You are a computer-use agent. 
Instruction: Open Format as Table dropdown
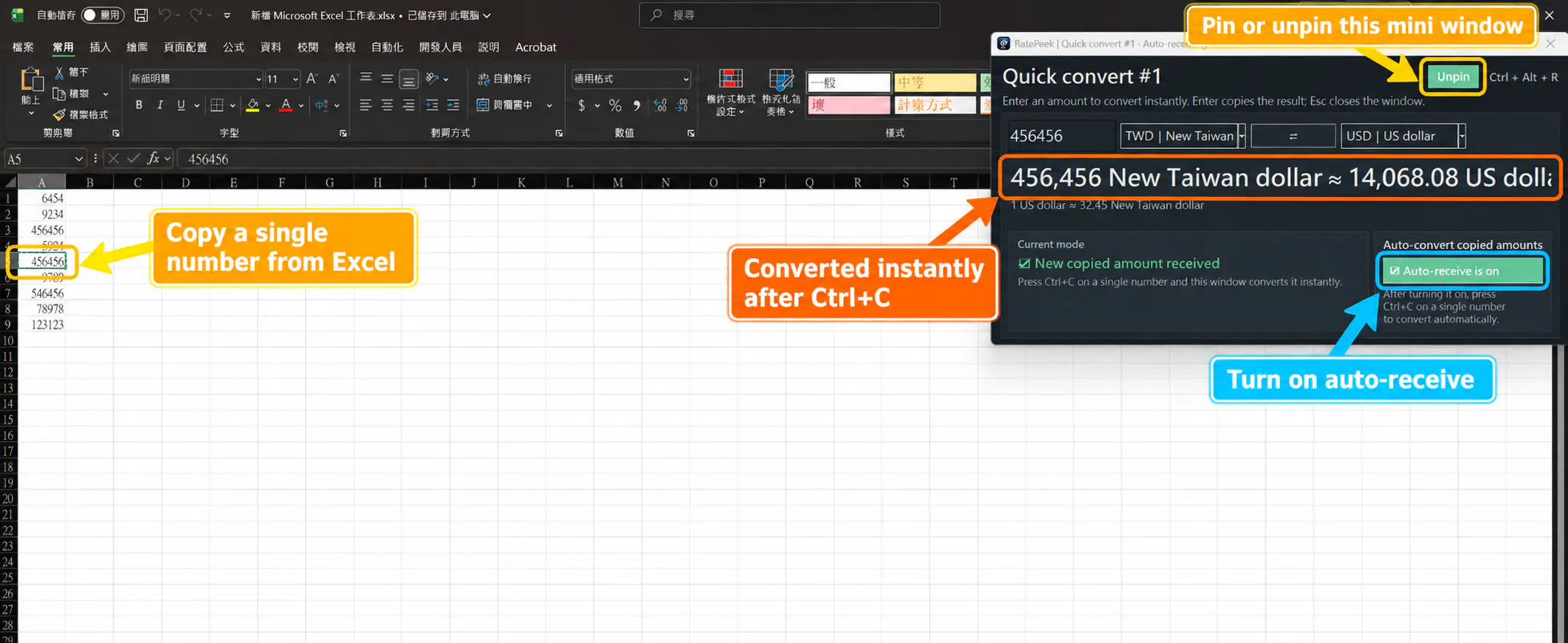(781, 93)
